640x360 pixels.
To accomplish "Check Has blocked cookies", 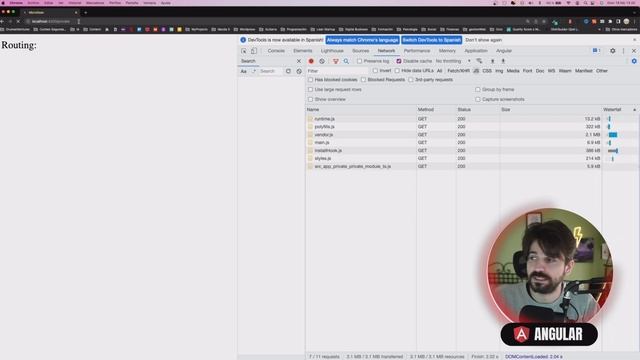I will coord(311,80).
